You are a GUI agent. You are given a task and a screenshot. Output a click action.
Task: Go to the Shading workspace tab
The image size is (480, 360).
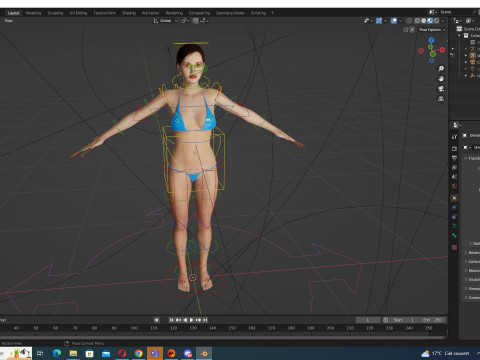[x=129, y=13]
